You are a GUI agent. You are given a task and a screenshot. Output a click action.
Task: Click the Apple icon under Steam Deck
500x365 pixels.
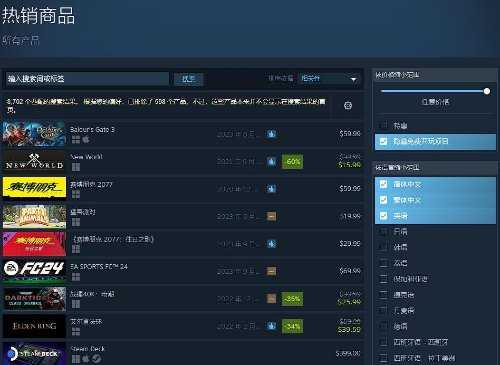[86, 359]
